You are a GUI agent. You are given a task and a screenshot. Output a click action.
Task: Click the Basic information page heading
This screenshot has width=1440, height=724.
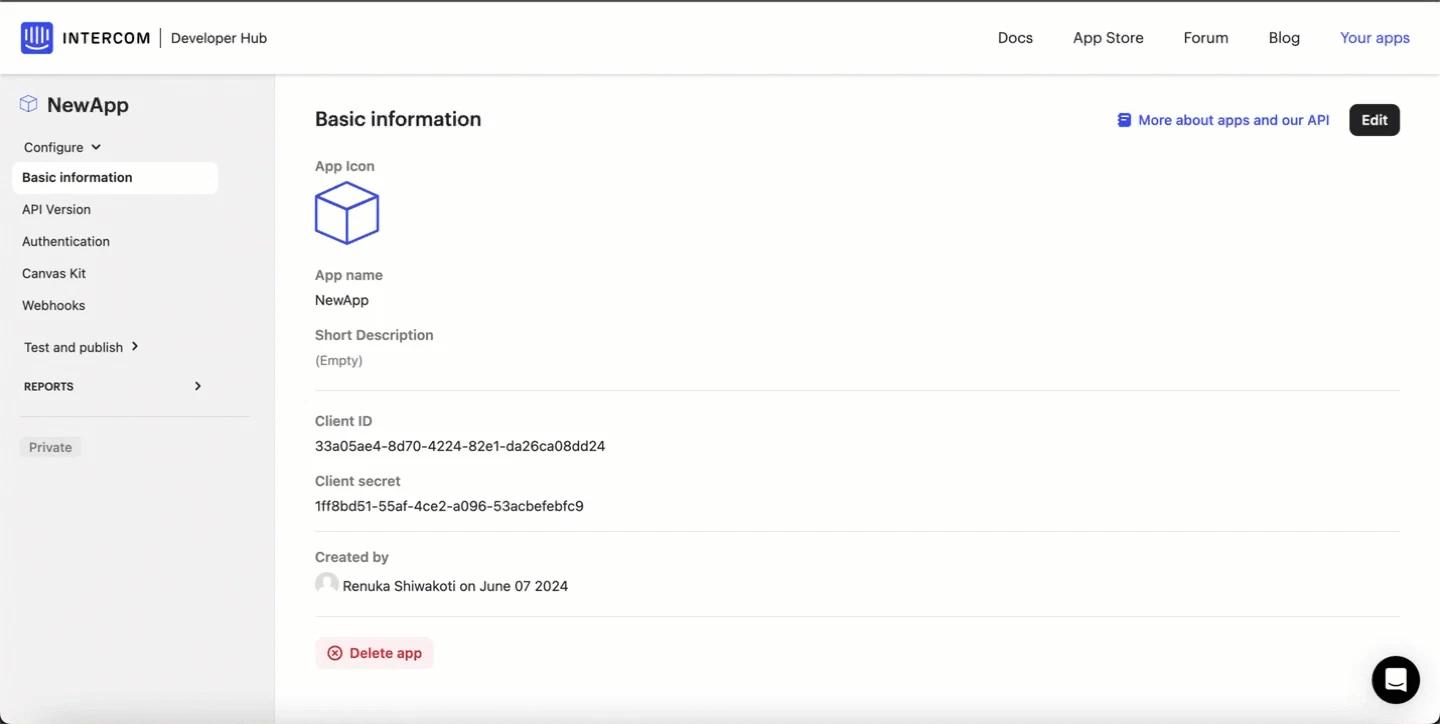[x=398, y=119]
